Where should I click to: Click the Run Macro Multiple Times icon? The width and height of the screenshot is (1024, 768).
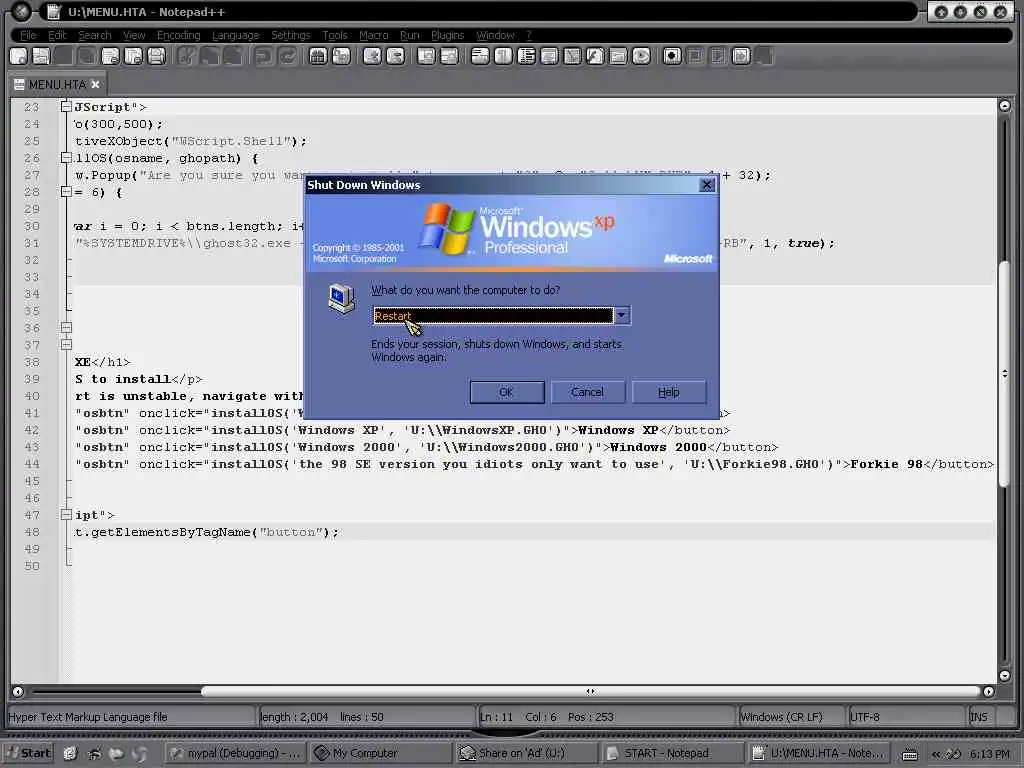tap(741, 56)
